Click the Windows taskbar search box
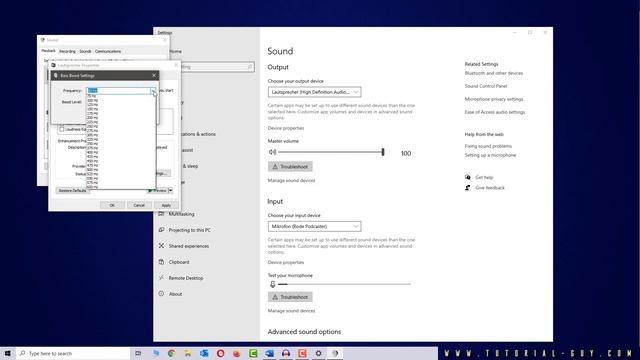This screenshot has width=640, height=360. pos(73,353)
